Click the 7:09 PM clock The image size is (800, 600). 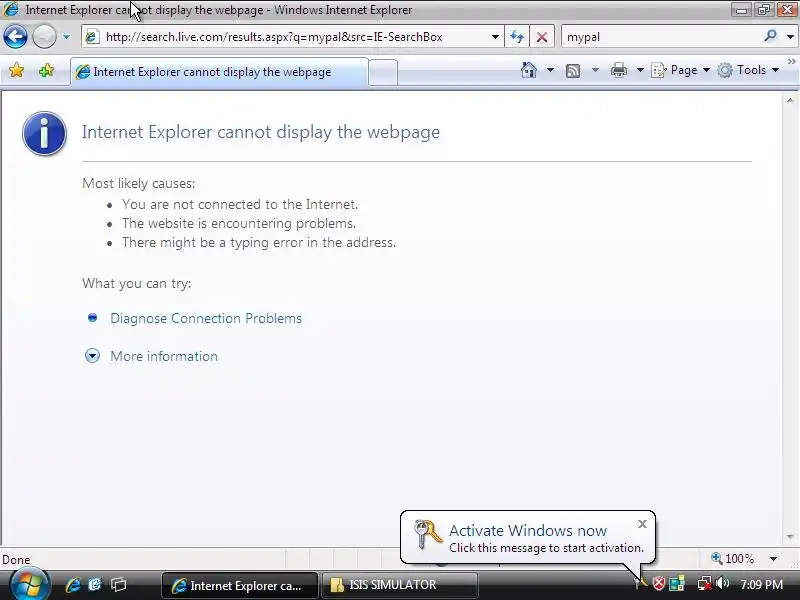click(x=762, y=584)
